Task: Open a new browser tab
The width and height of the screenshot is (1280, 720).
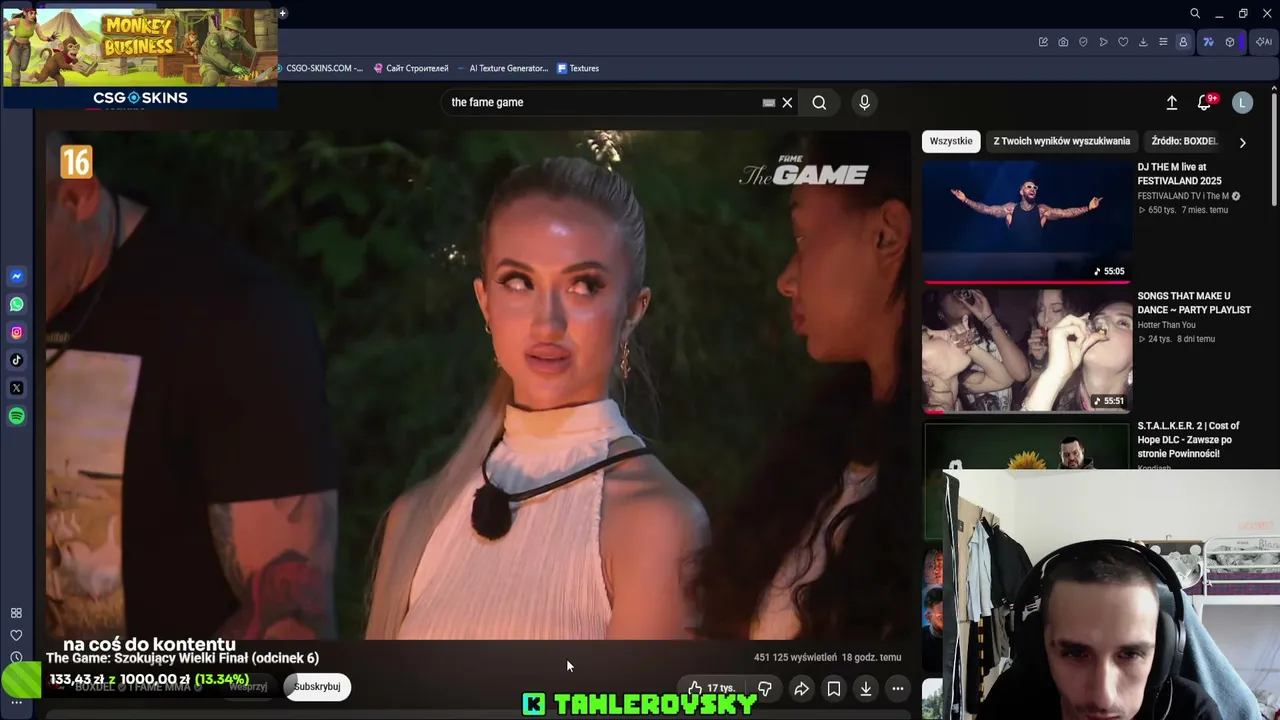Action: [283, 13]
